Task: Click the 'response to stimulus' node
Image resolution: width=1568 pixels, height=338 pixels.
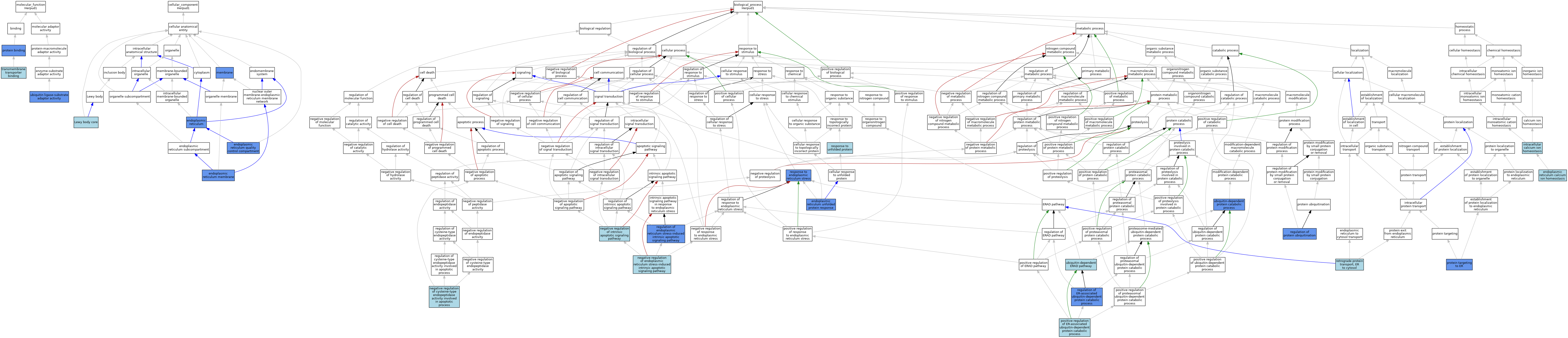Action: tap(747, 50)
